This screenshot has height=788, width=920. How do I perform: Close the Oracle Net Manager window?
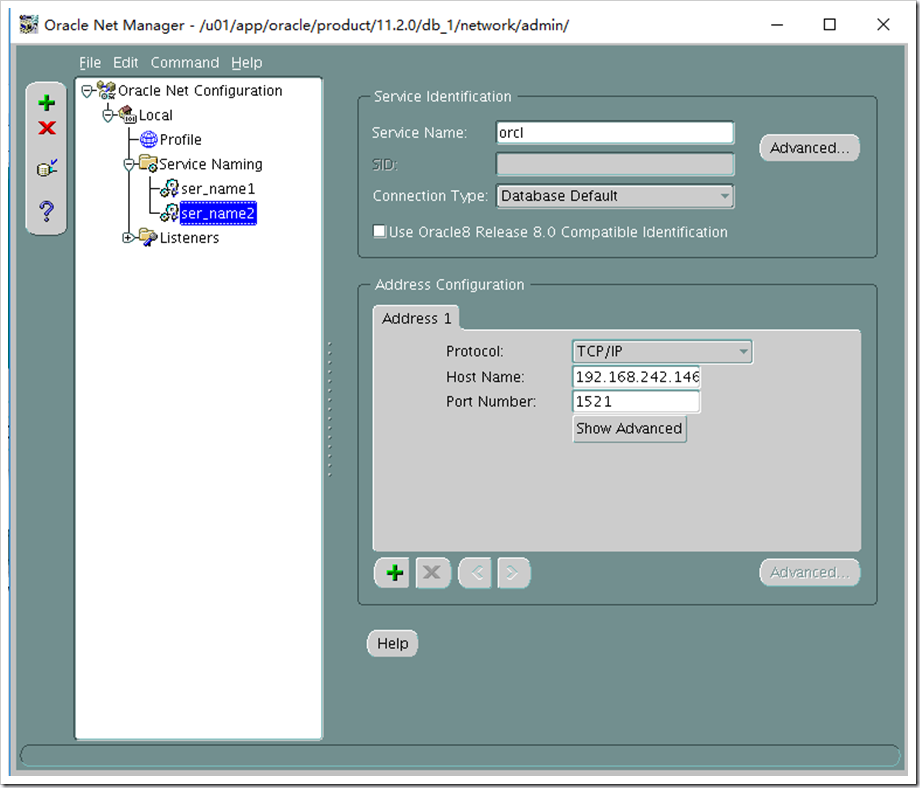click(883, 25)
